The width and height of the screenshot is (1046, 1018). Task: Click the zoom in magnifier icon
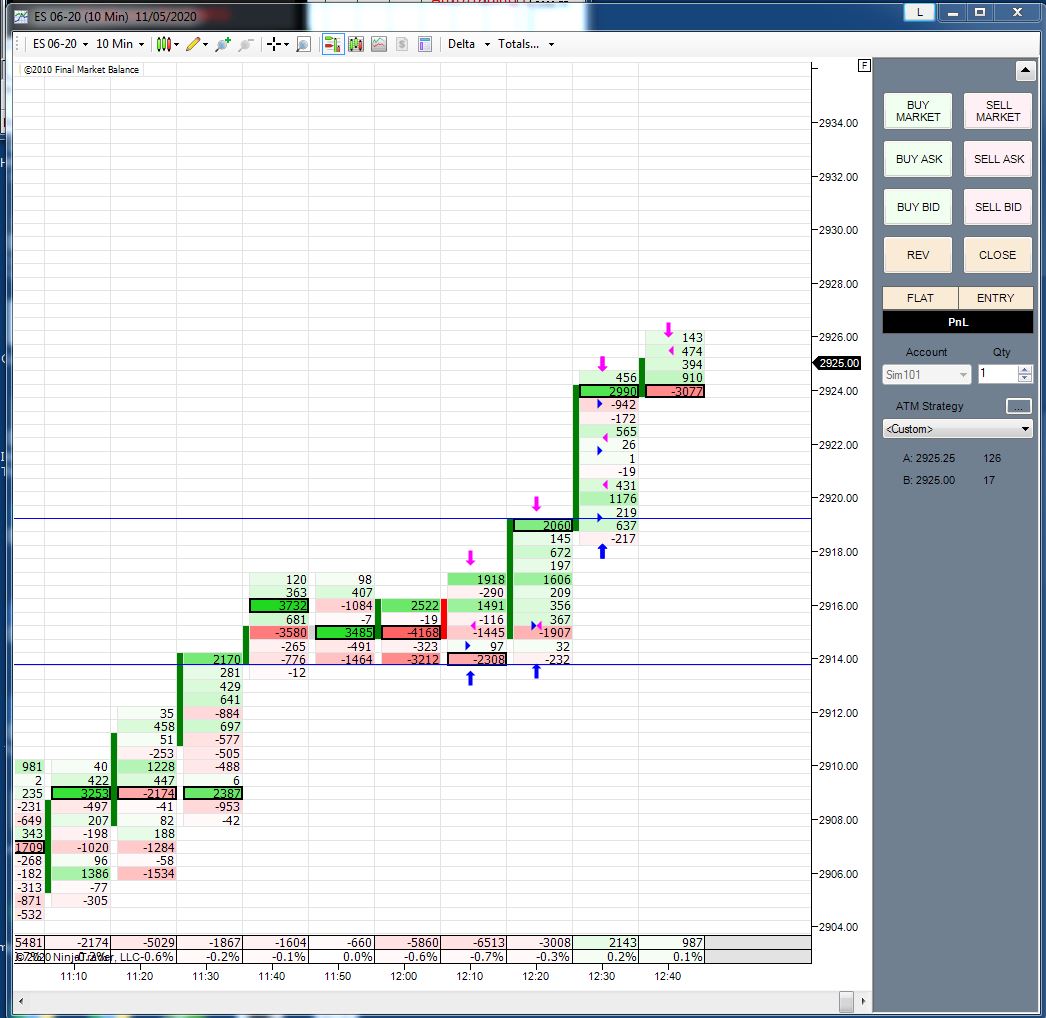click(x=222, y=44)
